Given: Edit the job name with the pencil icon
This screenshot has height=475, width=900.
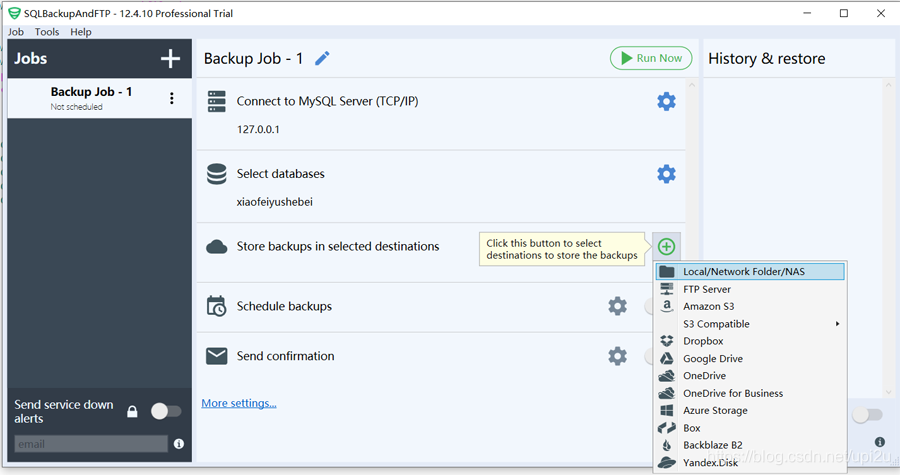Looking at the screenshot, I should [x=322, y=58].
